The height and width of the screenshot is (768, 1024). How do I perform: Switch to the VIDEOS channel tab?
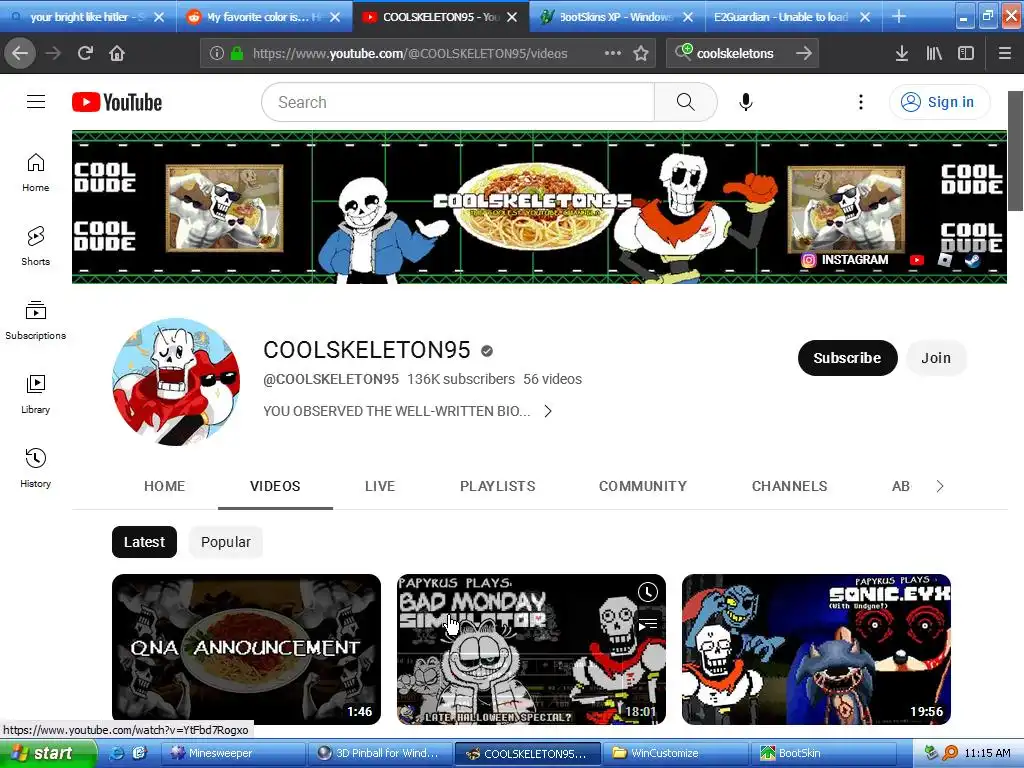coord(275,486)
